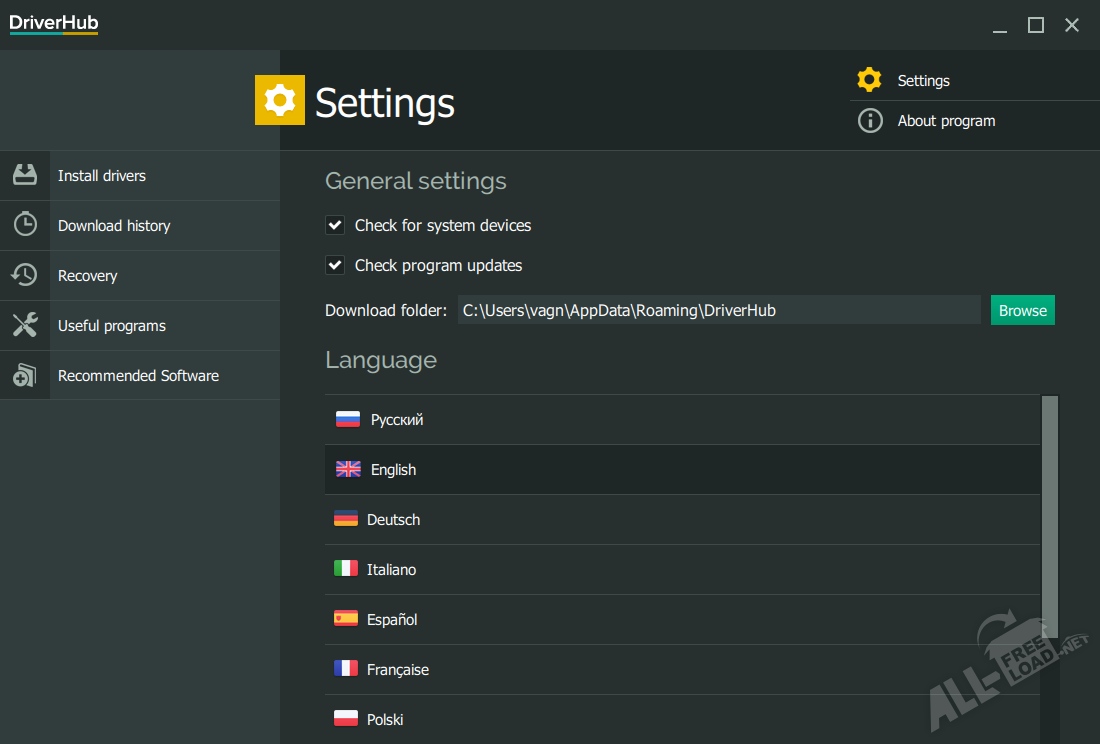Open Download history page link

tap(114, 226)
